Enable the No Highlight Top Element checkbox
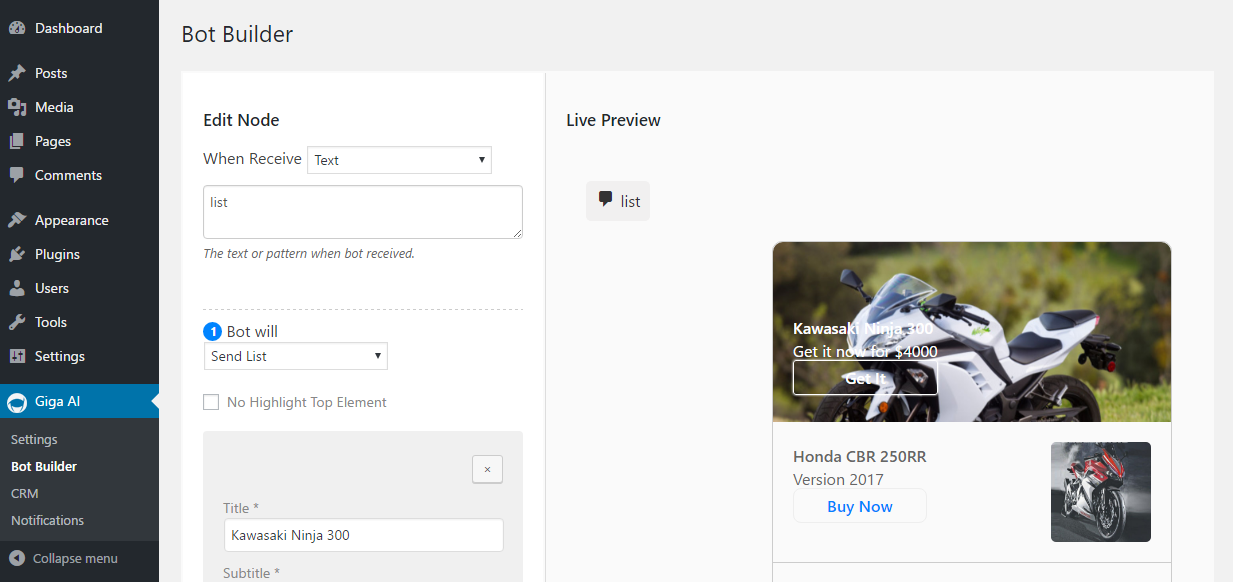 [211, 401]
